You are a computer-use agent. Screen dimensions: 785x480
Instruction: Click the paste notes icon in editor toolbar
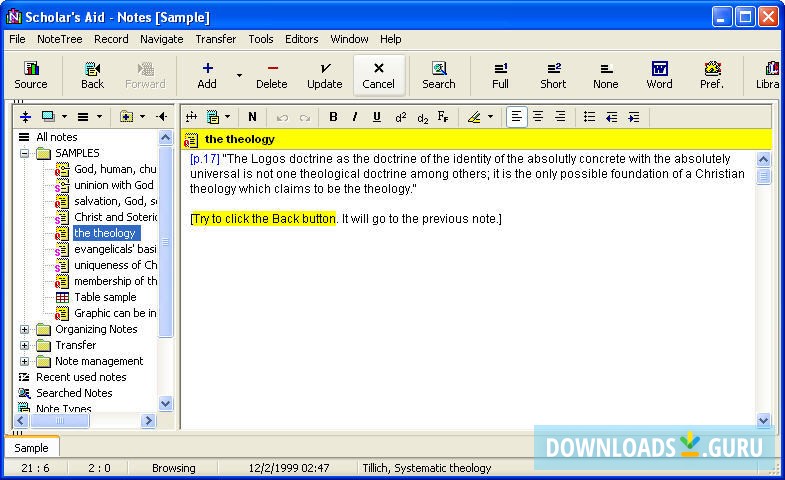point(213,117)
